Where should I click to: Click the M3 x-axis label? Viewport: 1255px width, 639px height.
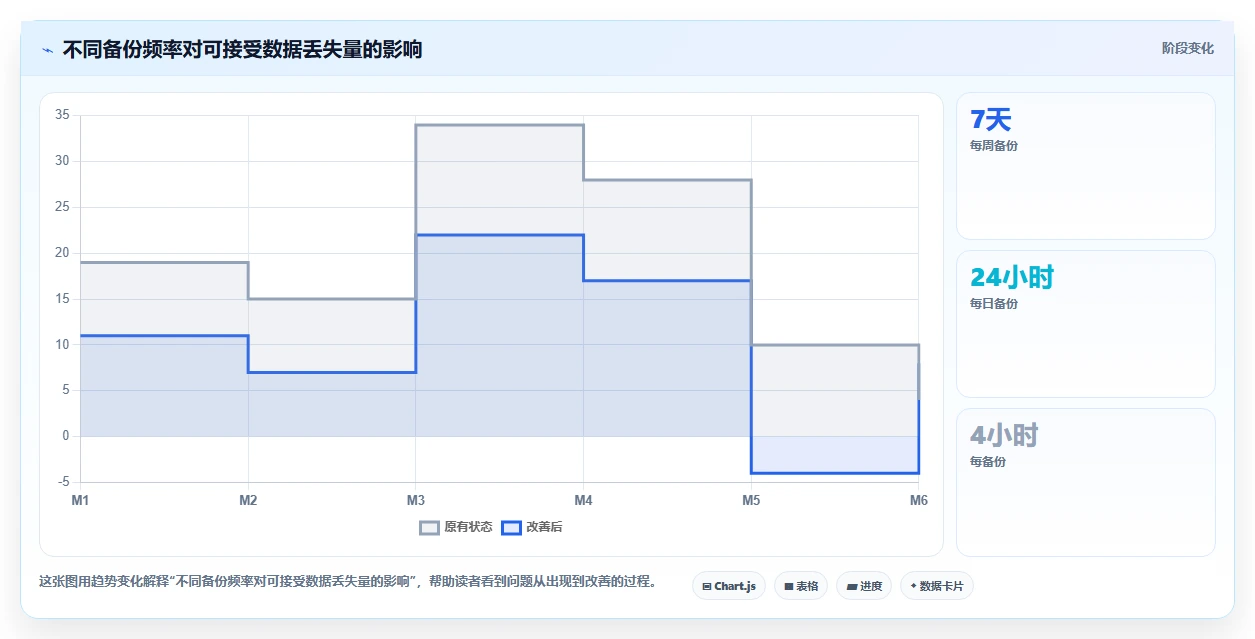(415, 500)
